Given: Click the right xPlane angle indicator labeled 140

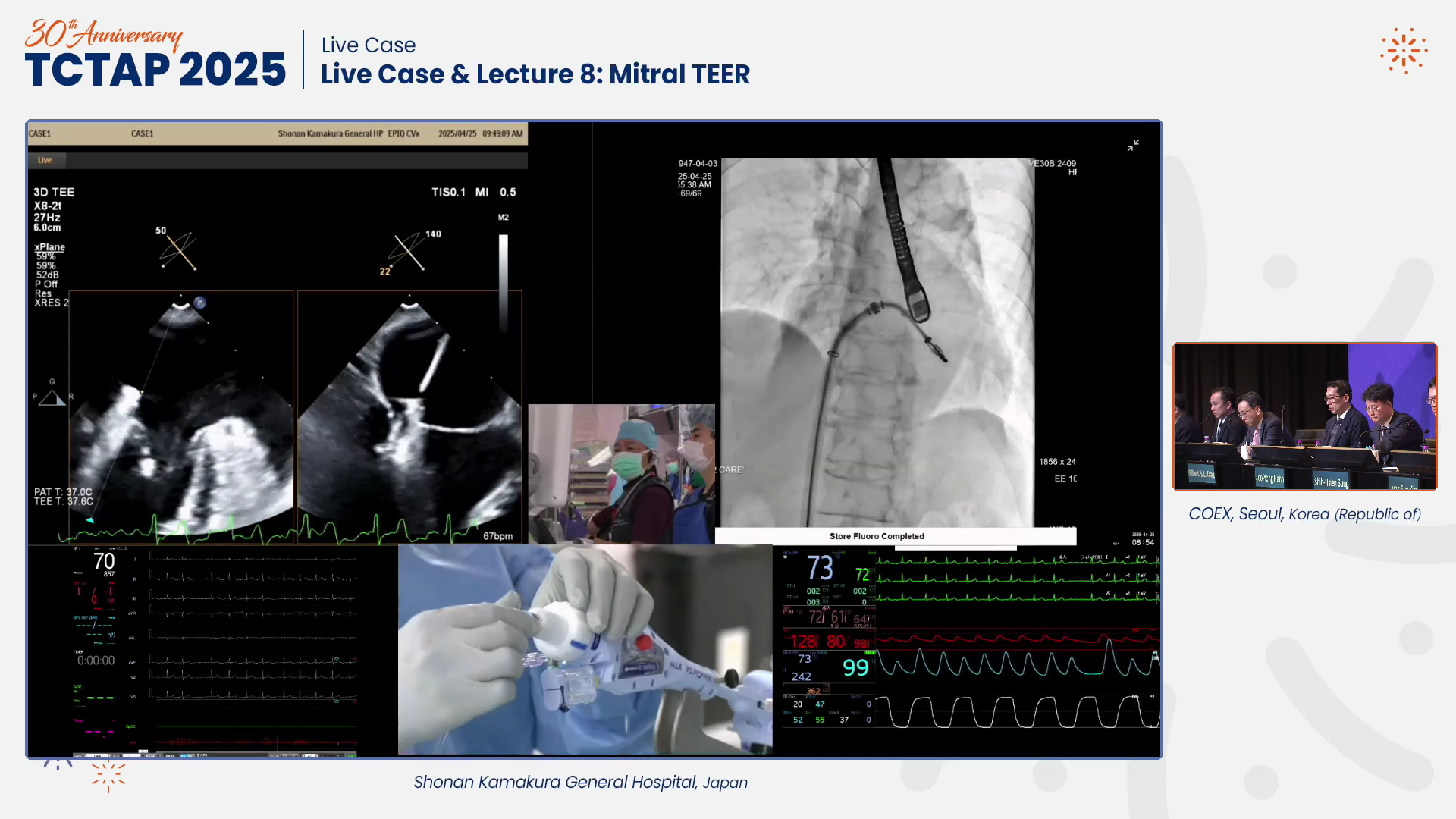Looking at the screenshot, I should coord(410,251).
